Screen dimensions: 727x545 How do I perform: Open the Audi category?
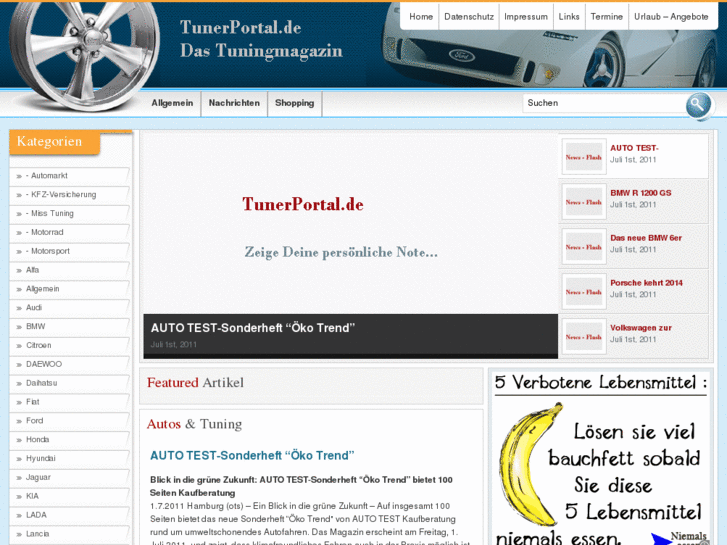click(34, 308)
